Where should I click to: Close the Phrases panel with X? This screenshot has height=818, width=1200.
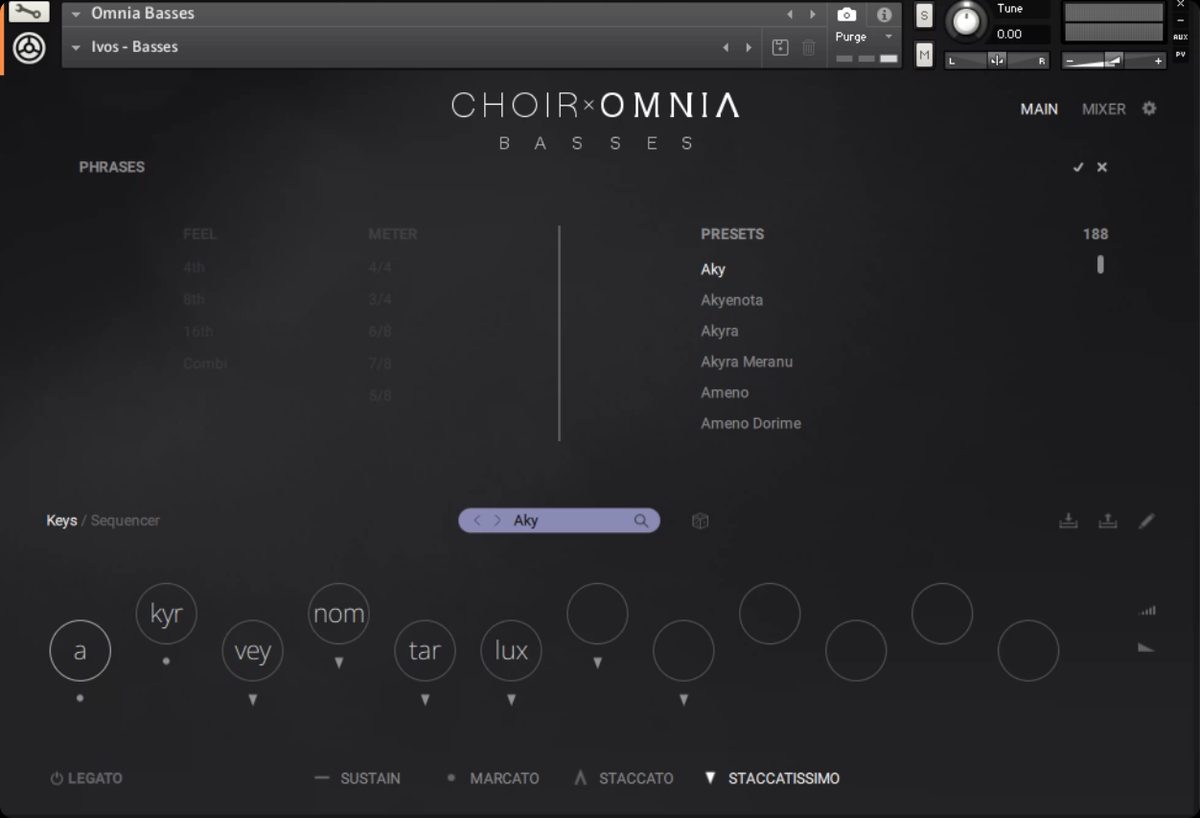coord(1102,167)
